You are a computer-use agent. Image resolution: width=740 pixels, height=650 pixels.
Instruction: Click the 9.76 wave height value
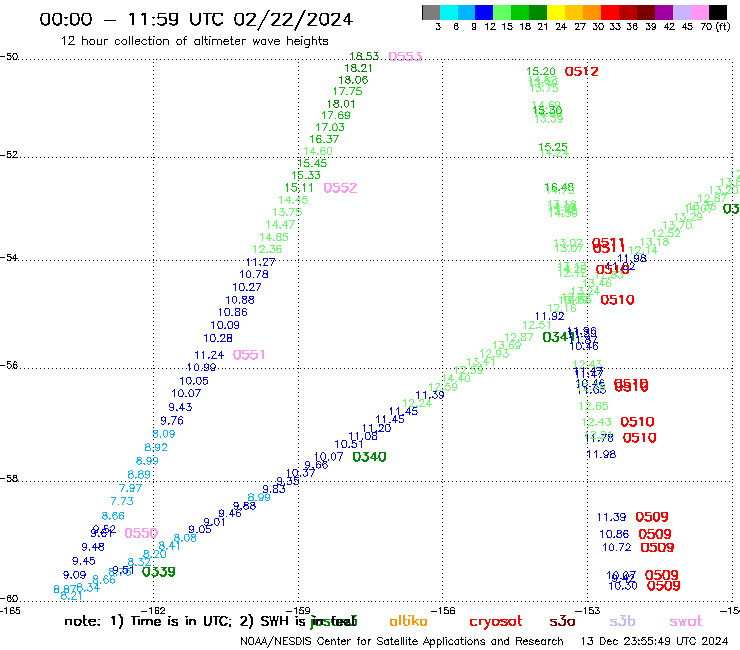[x=172, y=421]
